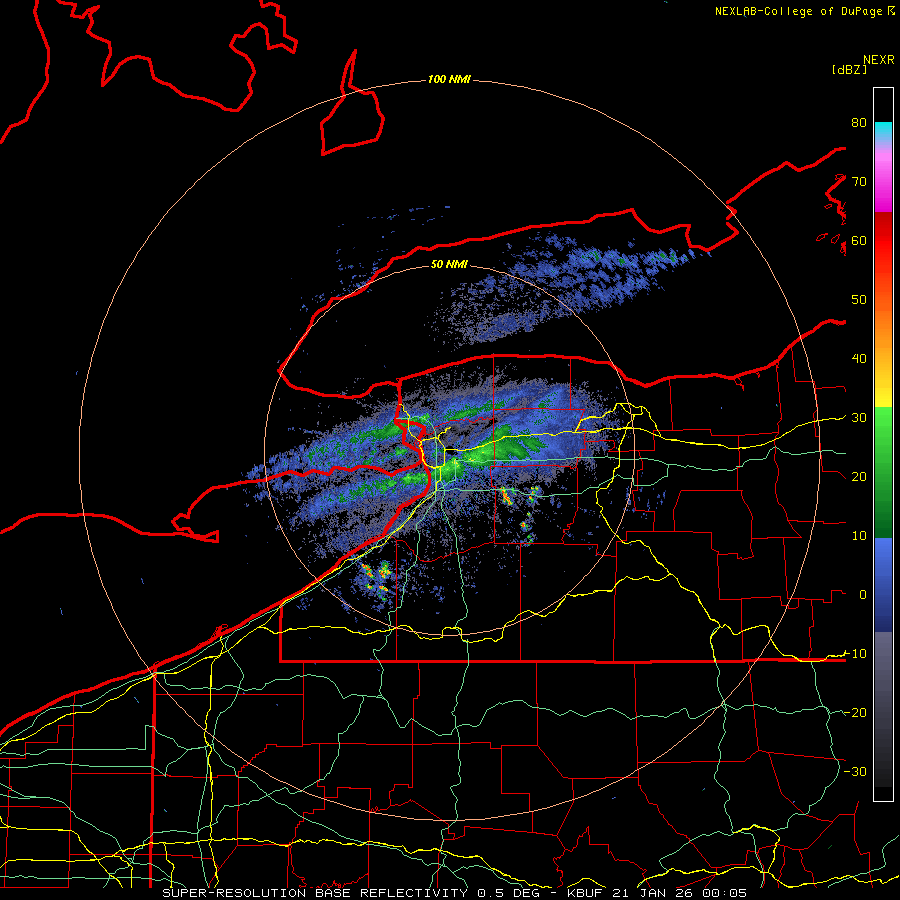900x900 pixels.
Task: Click the 20 value on the dBZ scale
Action: [x=859, y=476]
